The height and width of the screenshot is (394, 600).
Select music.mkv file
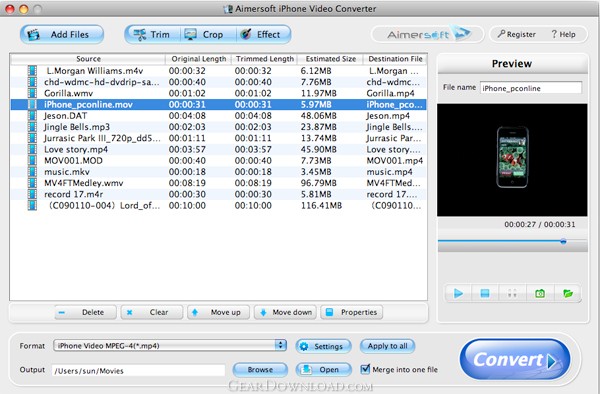tap(218, 172)
